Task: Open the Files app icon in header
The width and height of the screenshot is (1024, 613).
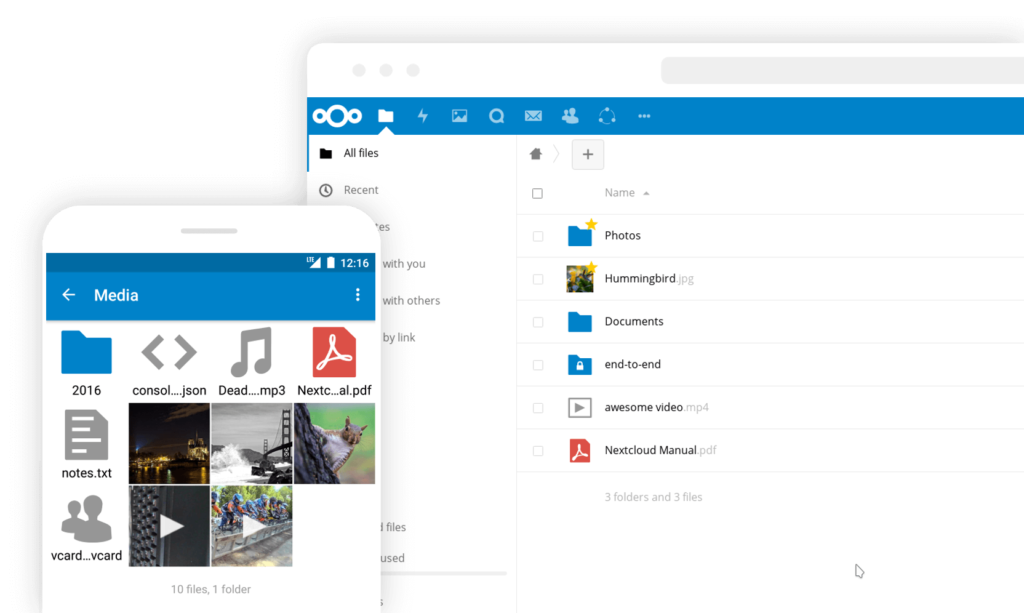Action: click(x=386, y=116)
